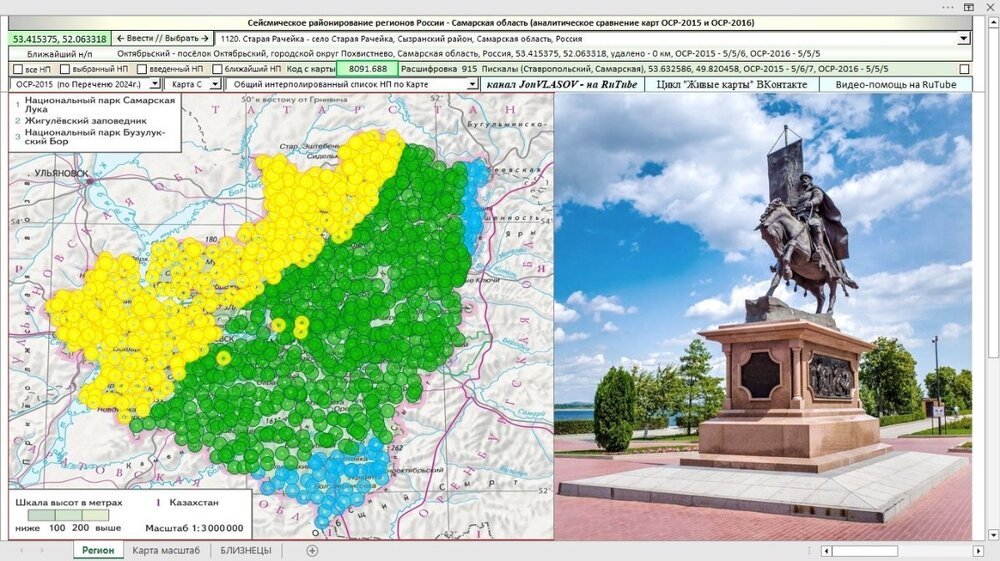Click the ribbon display options icon

(969, 7)
